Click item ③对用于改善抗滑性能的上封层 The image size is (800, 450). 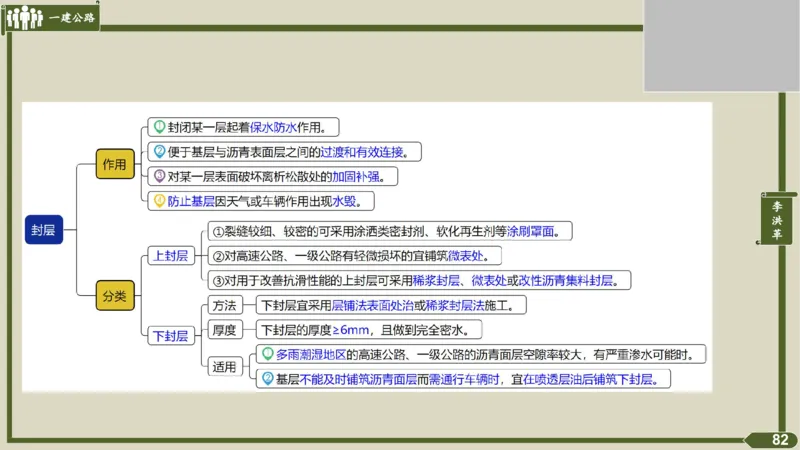pyautogui.click(x=419, y=280)
